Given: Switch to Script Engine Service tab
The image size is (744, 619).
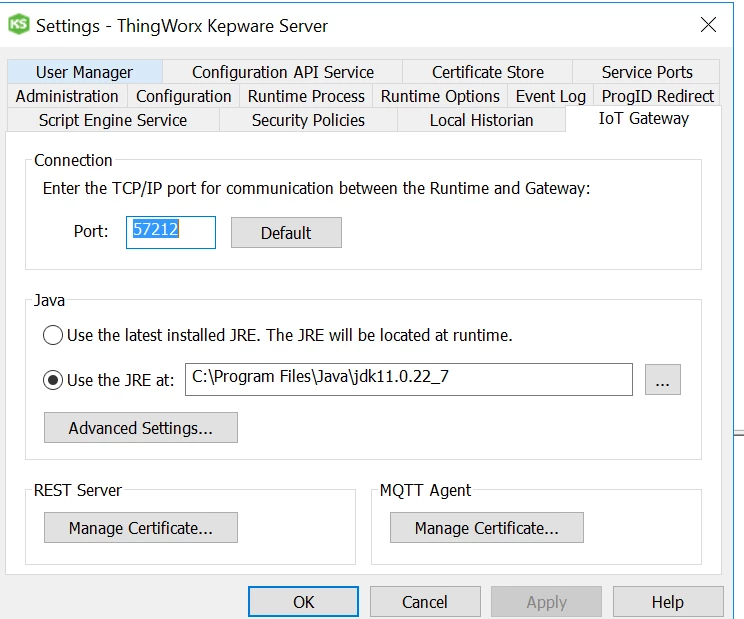Looking at the screenshot, I should 113,120.
